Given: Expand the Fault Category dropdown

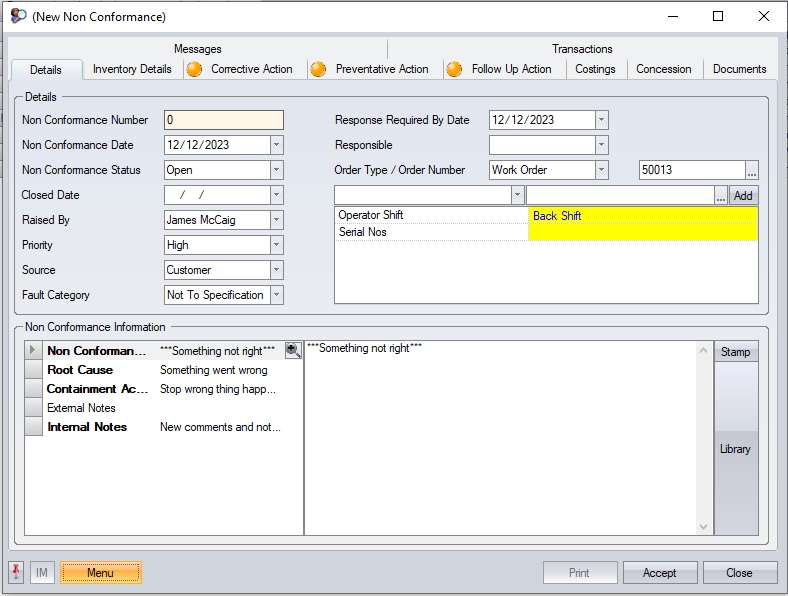Looking at the screenshot, I should [276, 295].
